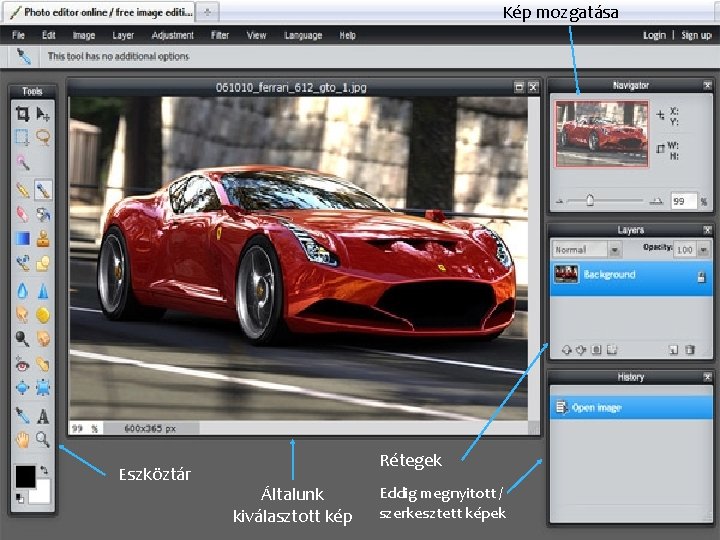720x540 pixels.
Task: Open the Edit menu
Action: pos(49,35)
